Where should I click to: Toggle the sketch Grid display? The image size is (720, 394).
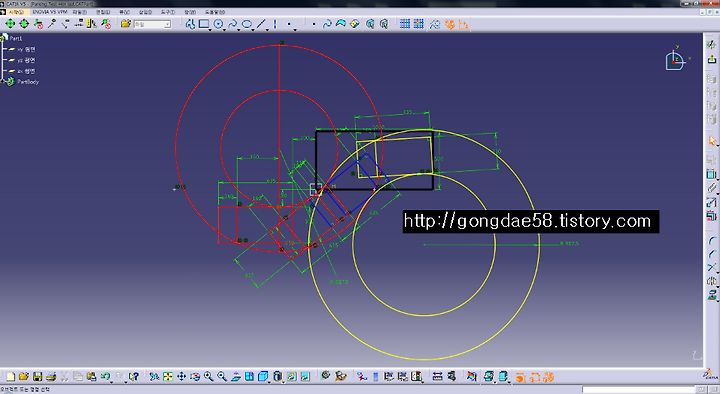(x=405, y=24)
